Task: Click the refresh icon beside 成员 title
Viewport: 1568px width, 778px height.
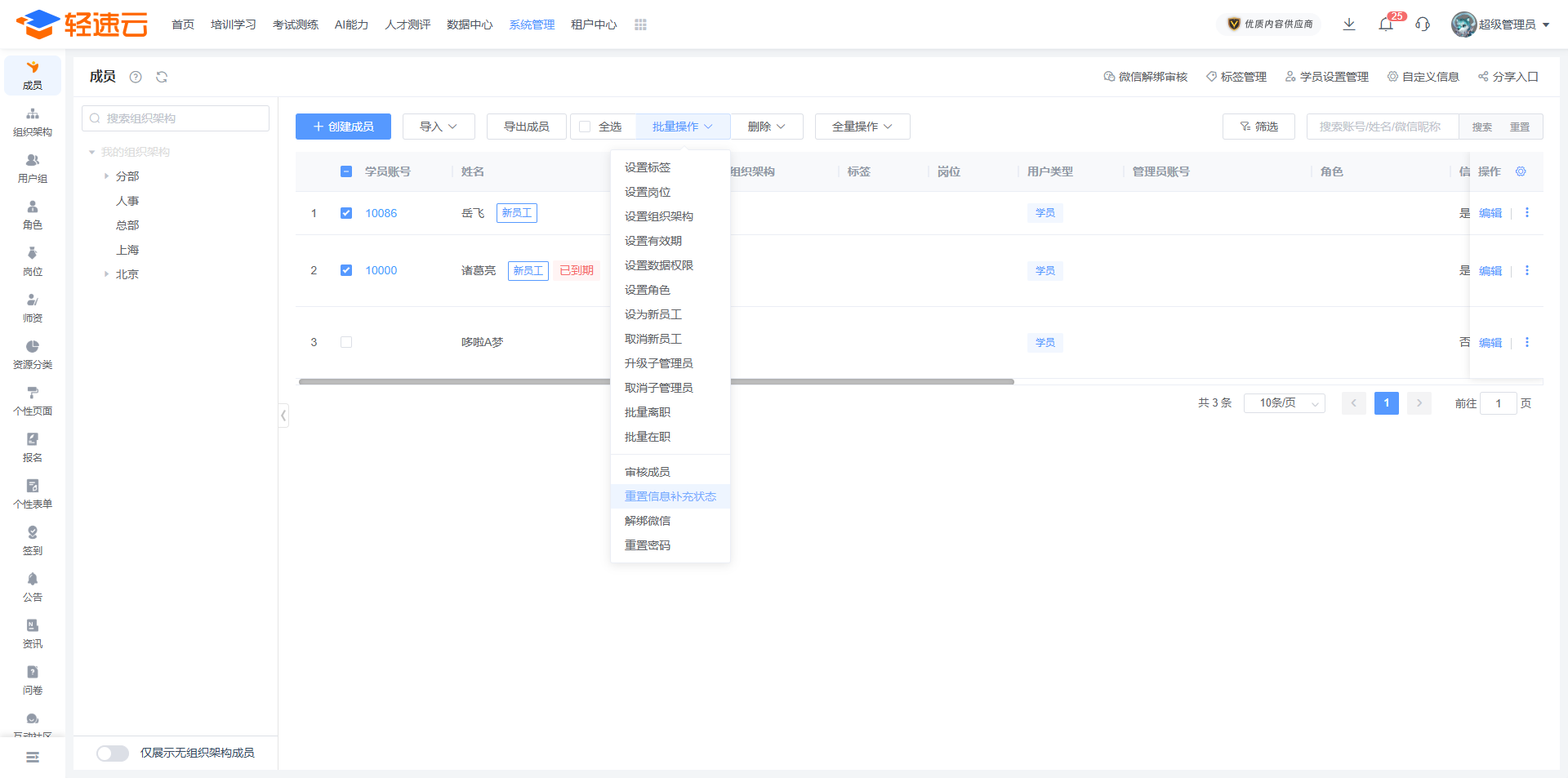Action: [162, 77]
